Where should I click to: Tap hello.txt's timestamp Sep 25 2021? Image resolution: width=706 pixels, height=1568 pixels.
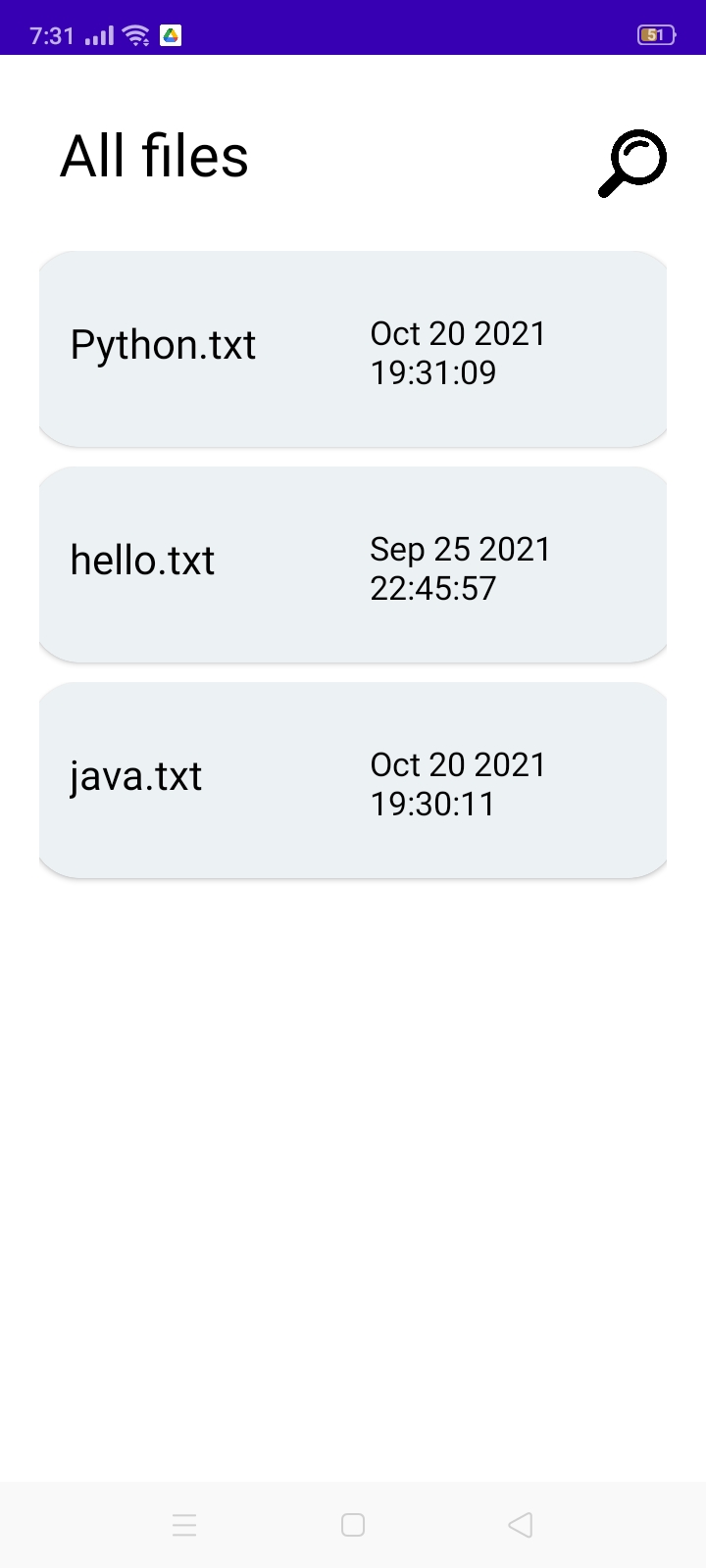pos(460,549)
